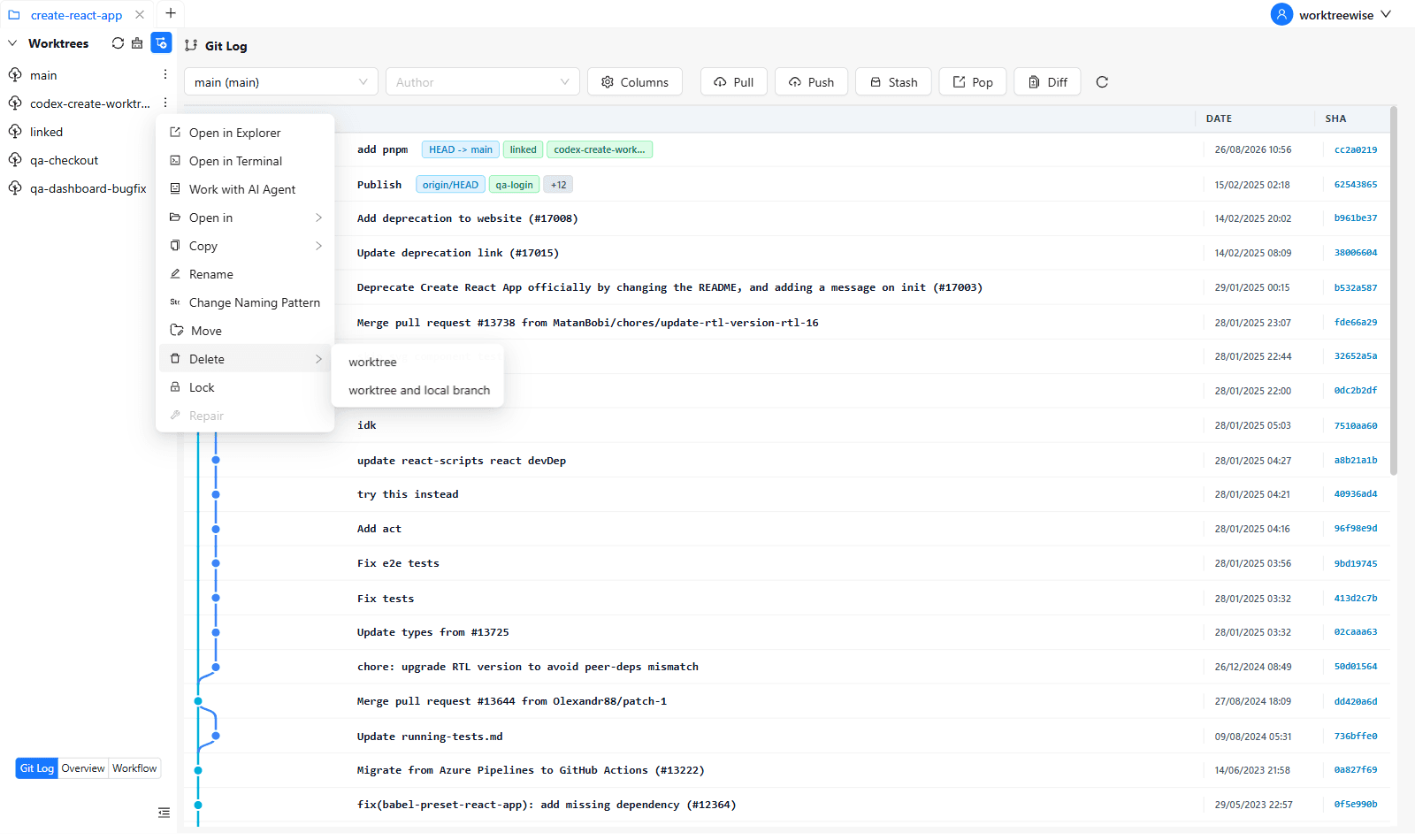
Task: Choose Work with AI Agent
Action: click(x=245, y=189)
